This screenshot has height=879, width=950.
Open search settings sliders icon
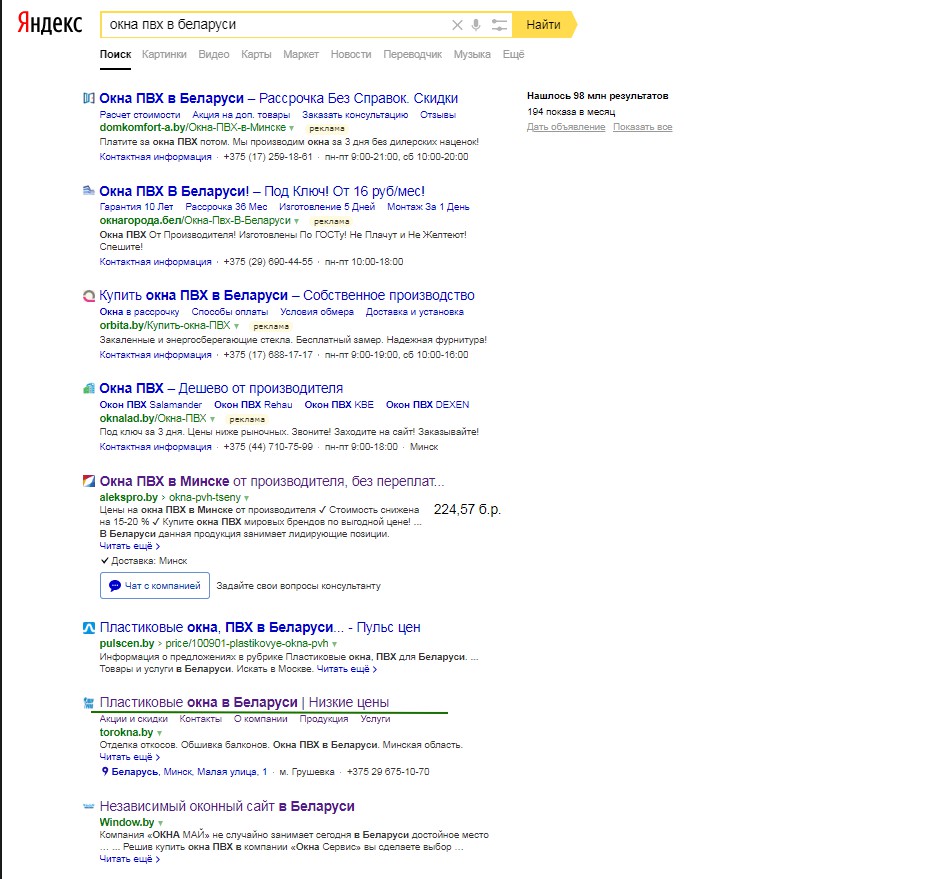click(499, 25)
